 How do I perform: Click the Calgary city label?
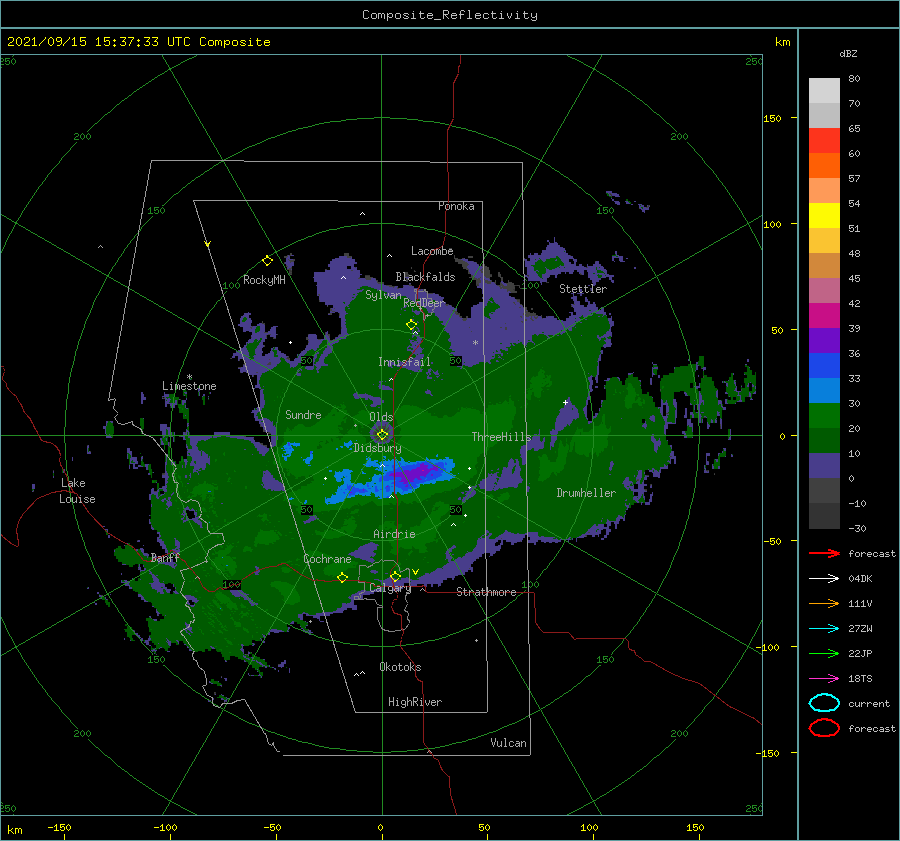pos(390,588)
